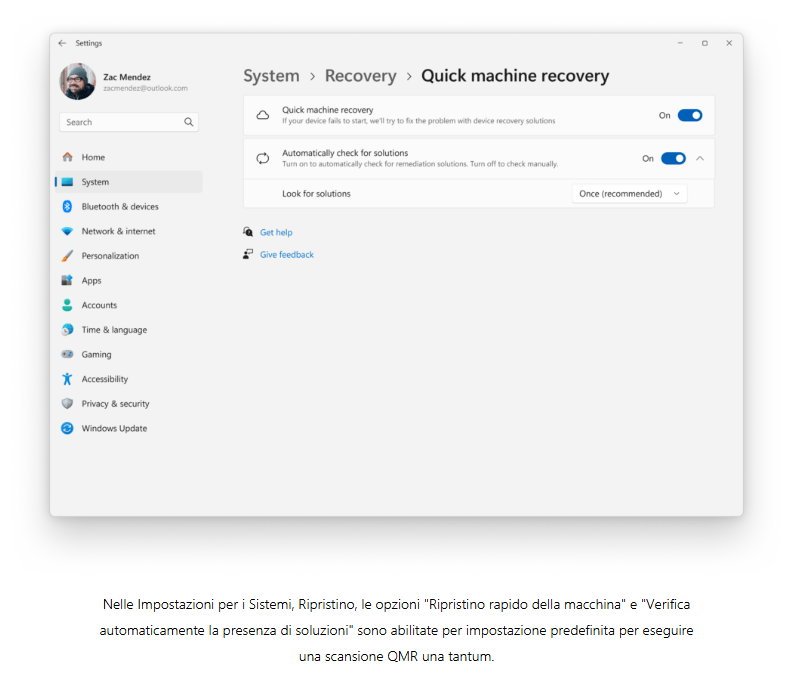This screenshot has width=786, height=674.
Task: Maximize the Settings window
Action: pyautogui.click(x=704, y=43)
